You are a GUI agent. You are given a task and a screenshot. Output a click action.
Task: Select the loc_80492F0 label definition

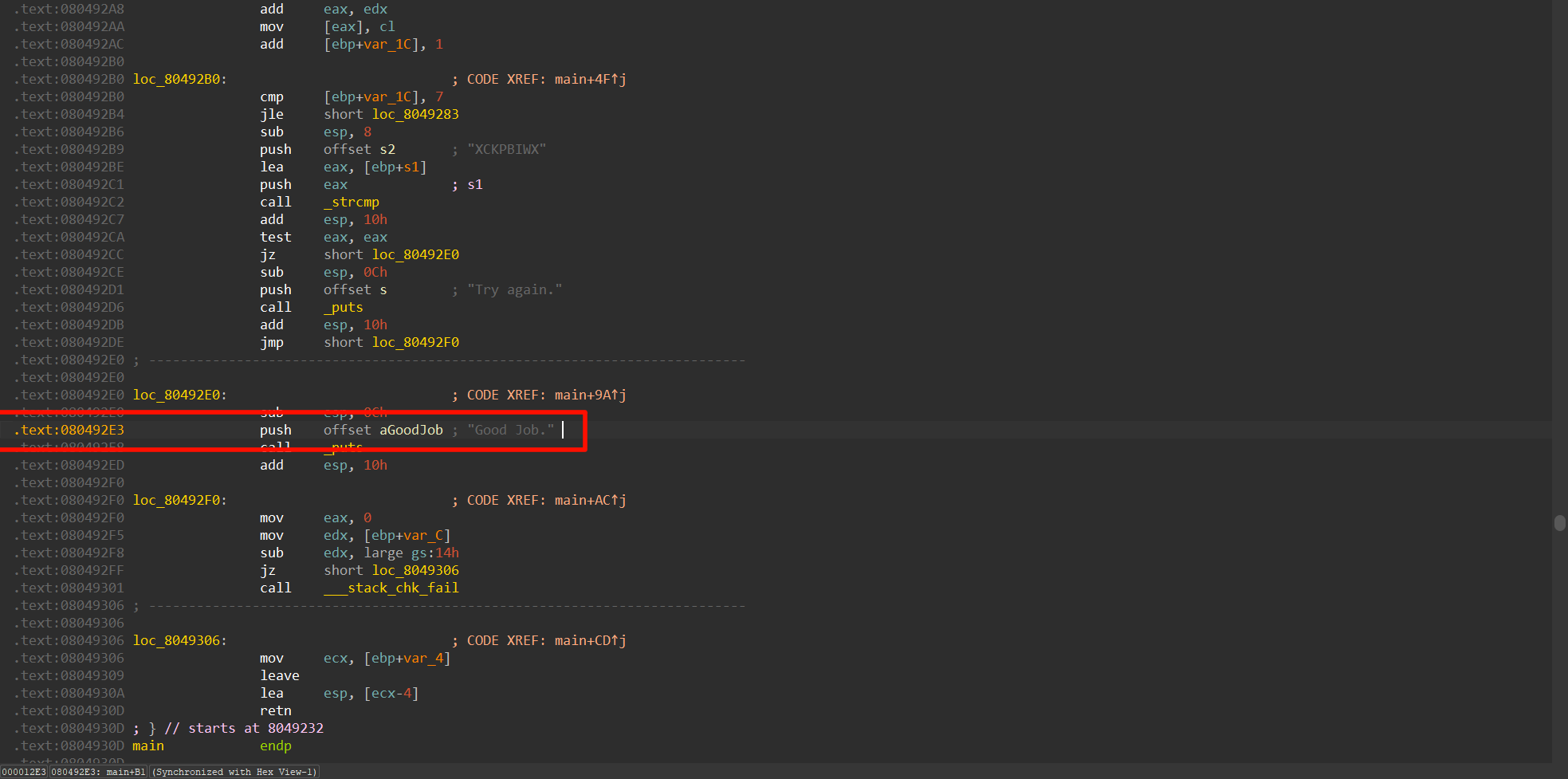click(x=179, y=500)
